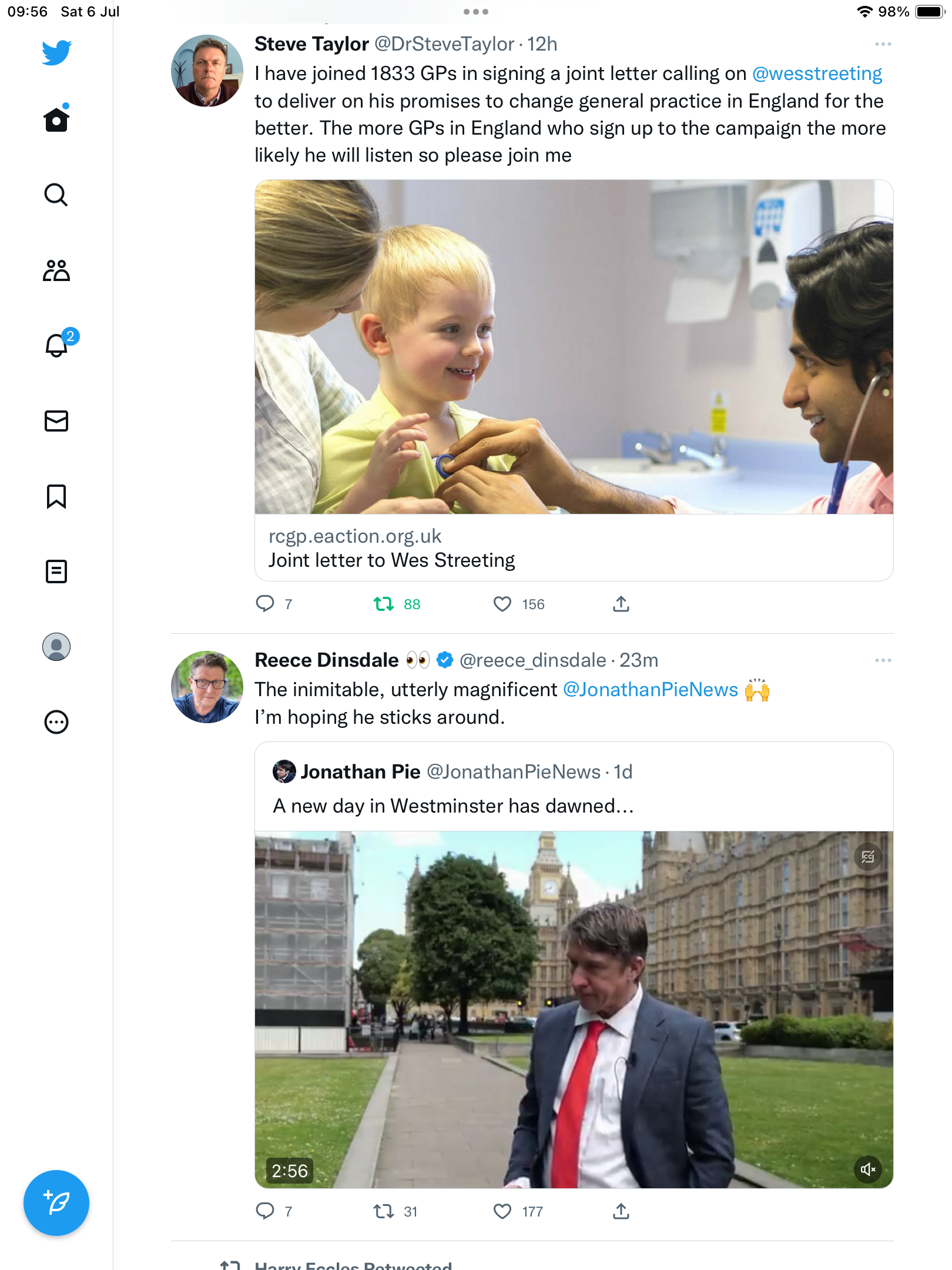952x1270 pixels.
Task: Open Profile avatar icon in sidebar
Action: click(56, 647)
